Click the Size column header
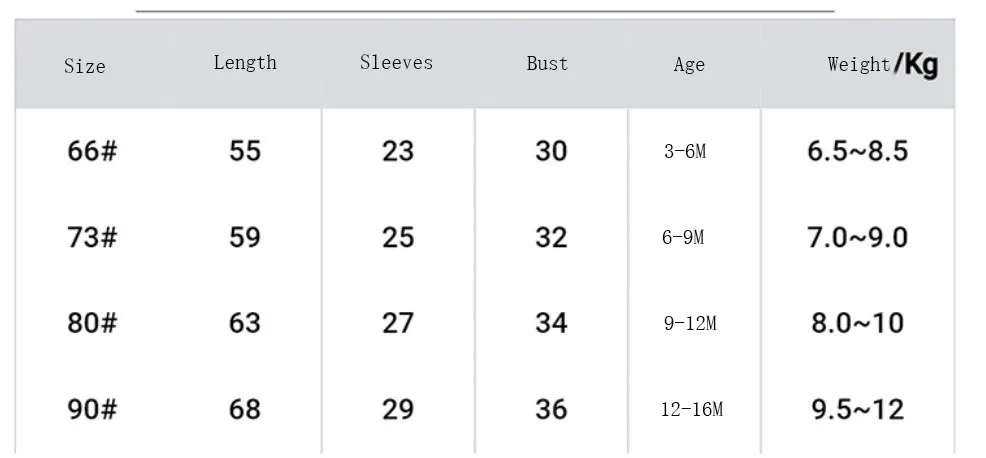 (85, 65)
